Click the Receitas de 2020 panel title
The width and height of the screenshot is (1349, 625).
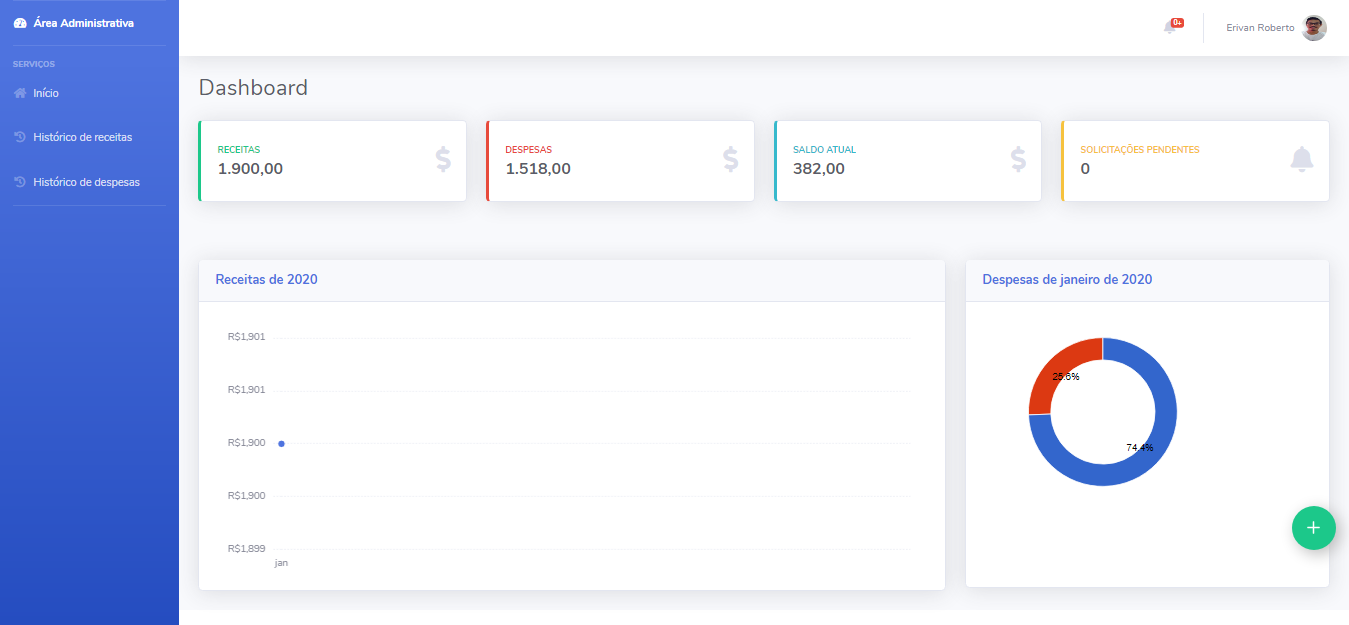266,279
